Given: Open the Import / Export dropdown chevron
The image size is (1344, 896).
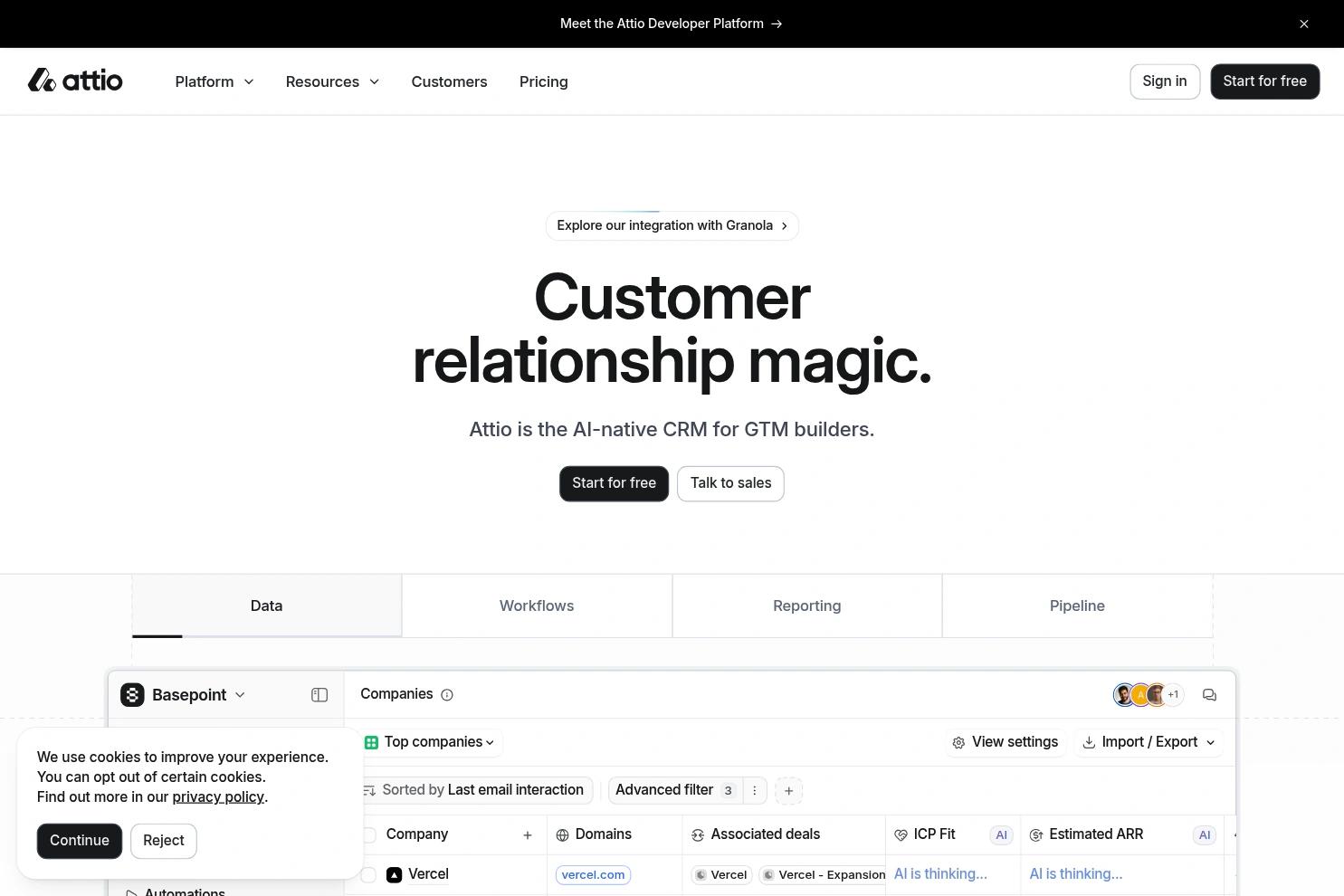Looking at the screenshot, I should tap(1211, 743).
